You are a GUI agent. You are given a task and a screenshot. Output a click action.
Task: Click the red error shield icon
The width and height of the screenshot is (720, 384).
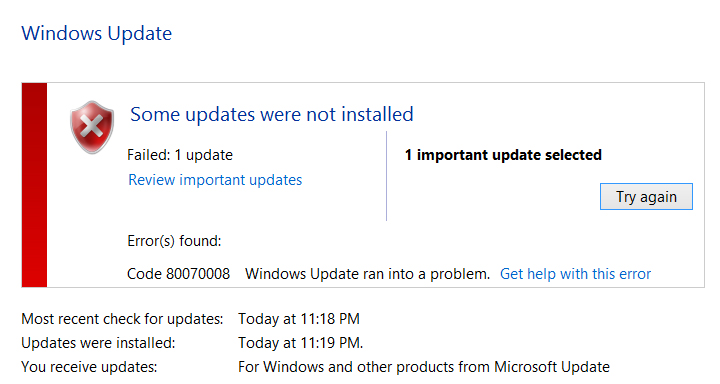(92, 127)
